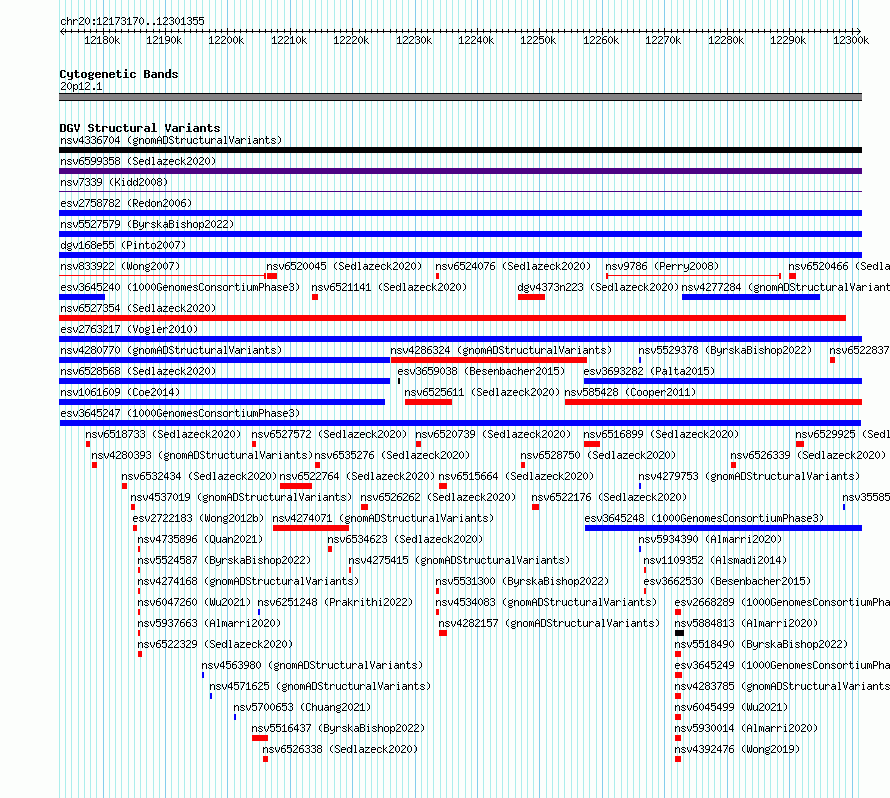Click the purple nsv6599358 variant bar

[x=460, y=171]
